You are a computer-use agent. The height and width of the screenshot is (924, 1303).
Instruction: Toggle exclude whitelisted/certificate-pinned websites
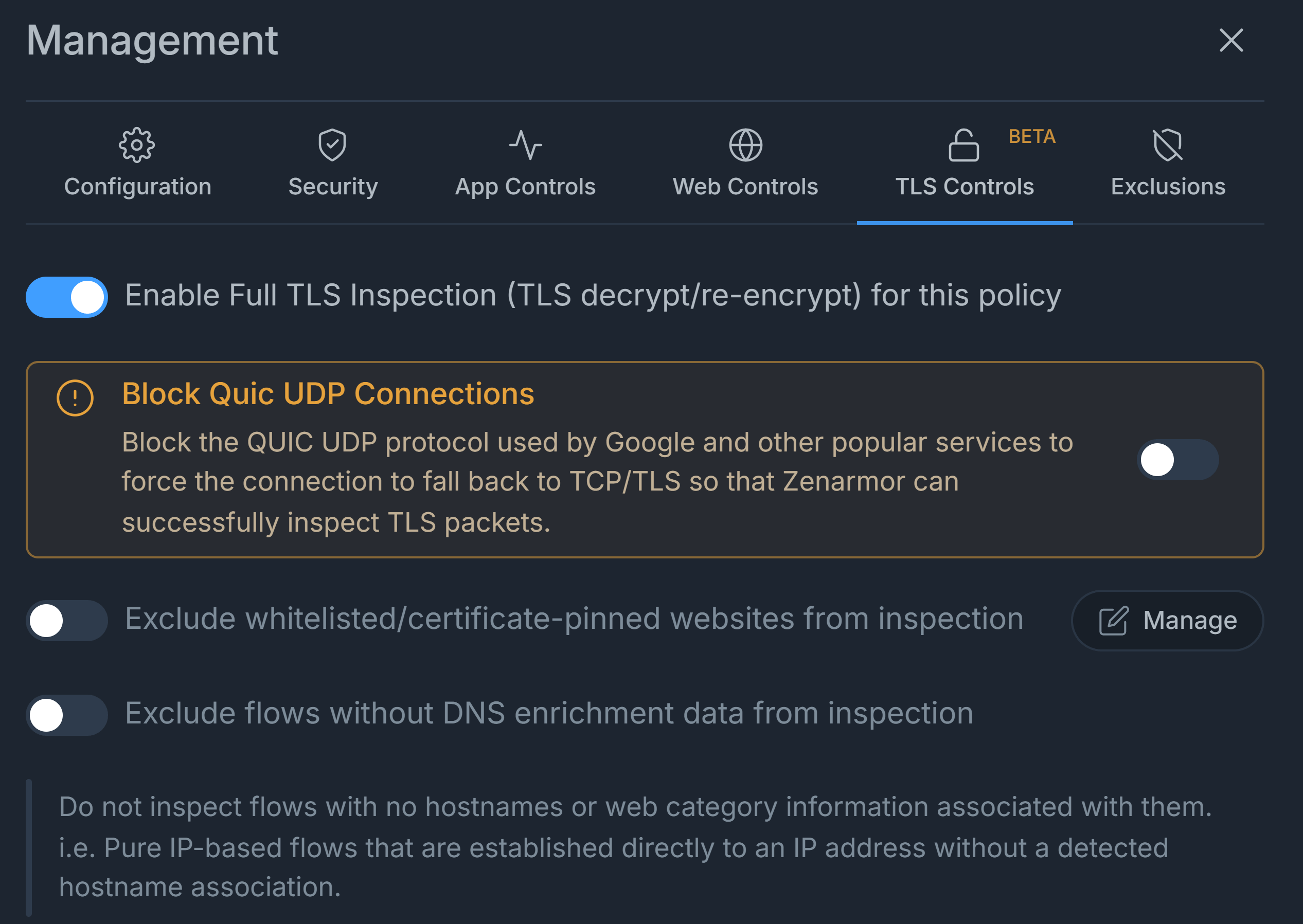(67, 620)
